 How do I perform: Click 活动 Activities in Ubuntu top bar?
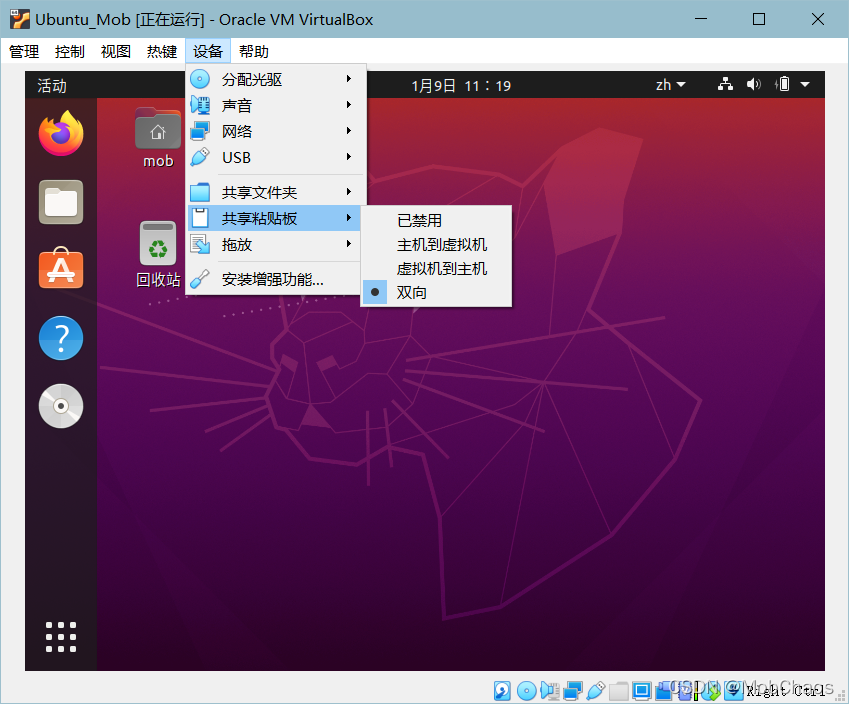[52, 86]
